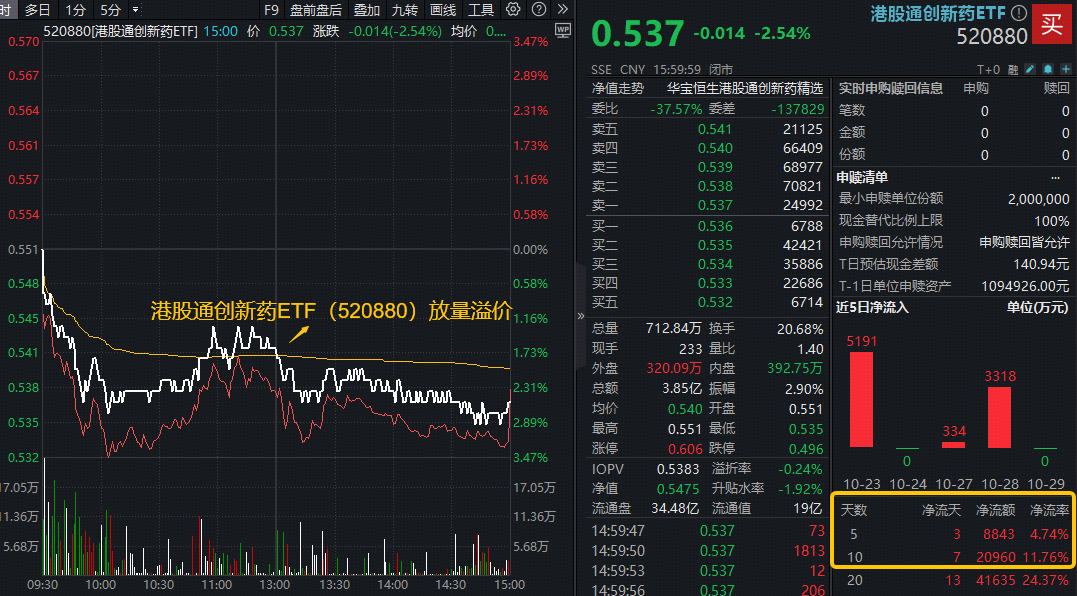Click 升贴水率 value -1.92%
This screenshot has height=596, width=1077.
pos(800,489)
